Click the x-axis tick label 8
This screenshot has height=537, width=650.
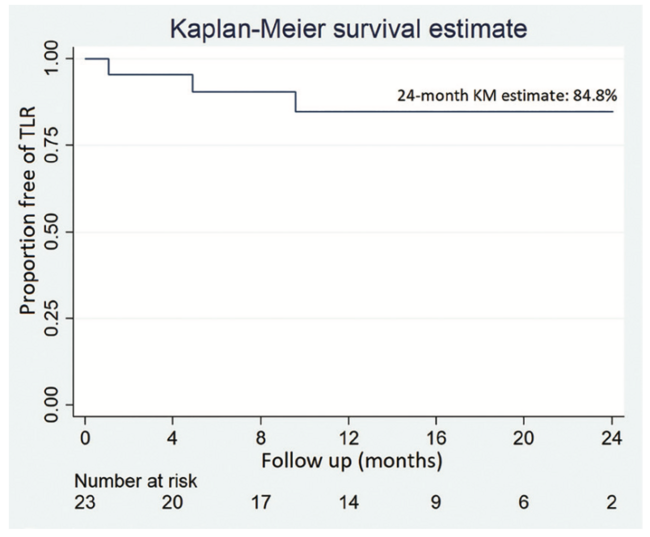(261, 439)
